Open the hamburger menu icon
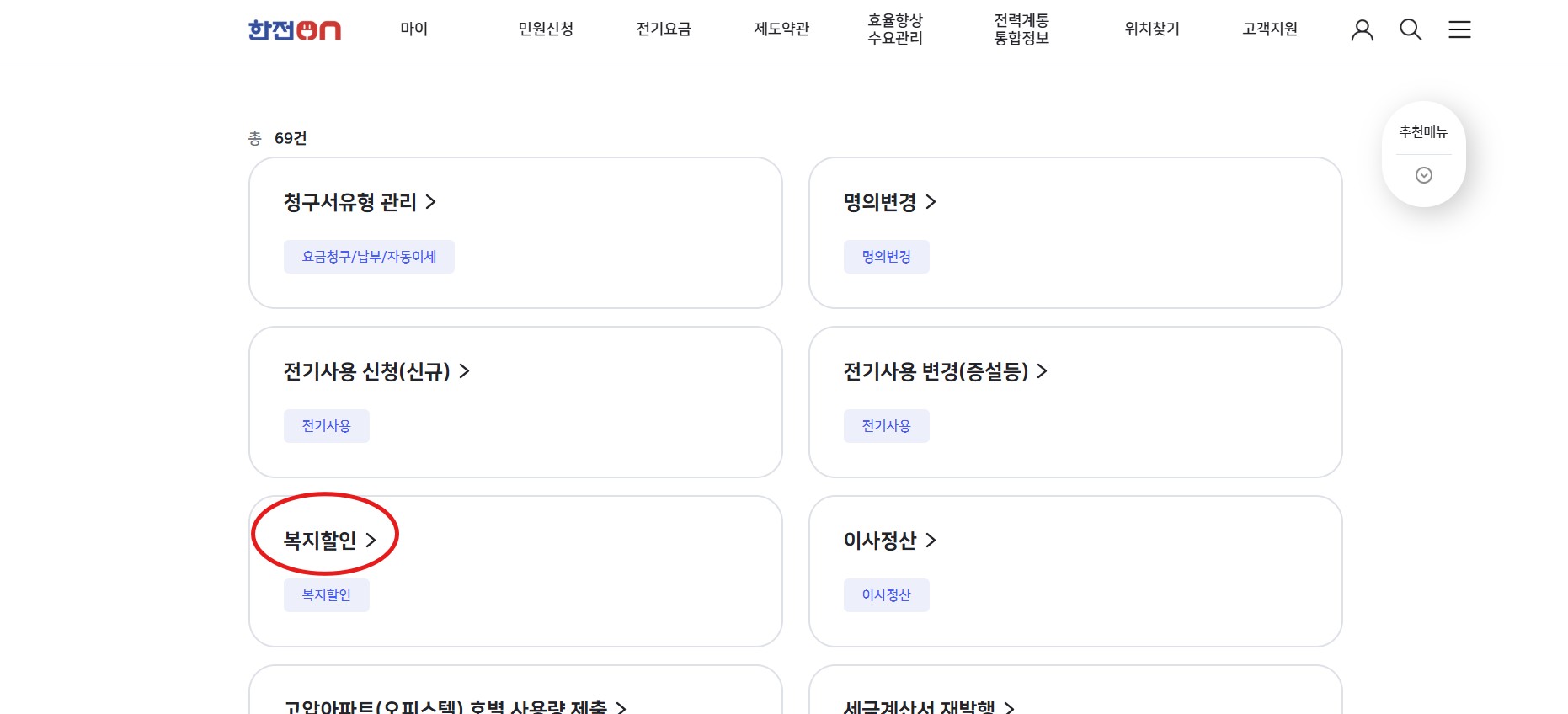This screenshot has height=714, width=1568. pyautogui.click(x=1459, y=29)
